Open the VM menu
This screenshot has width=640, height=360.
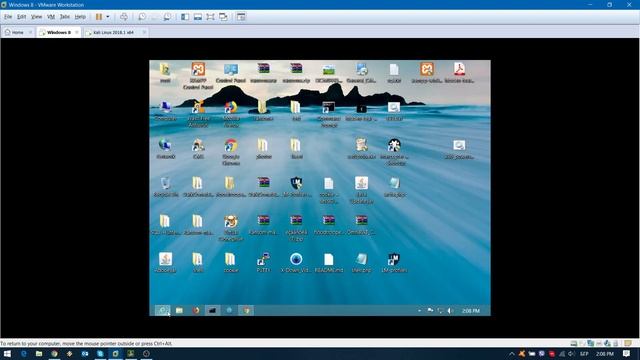click(51, 17)
